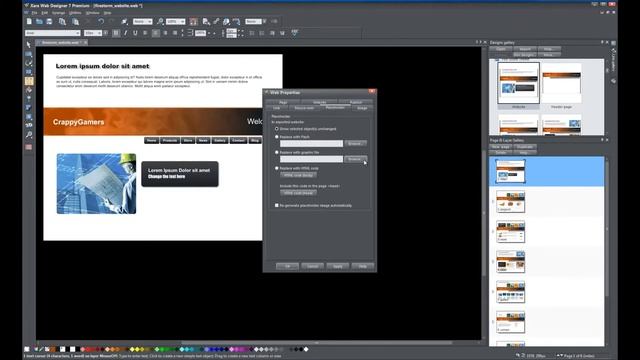The width and height of the screenshot is (640, 360).
Task: Toggle Underline text formatting
Action: point(135,33)
